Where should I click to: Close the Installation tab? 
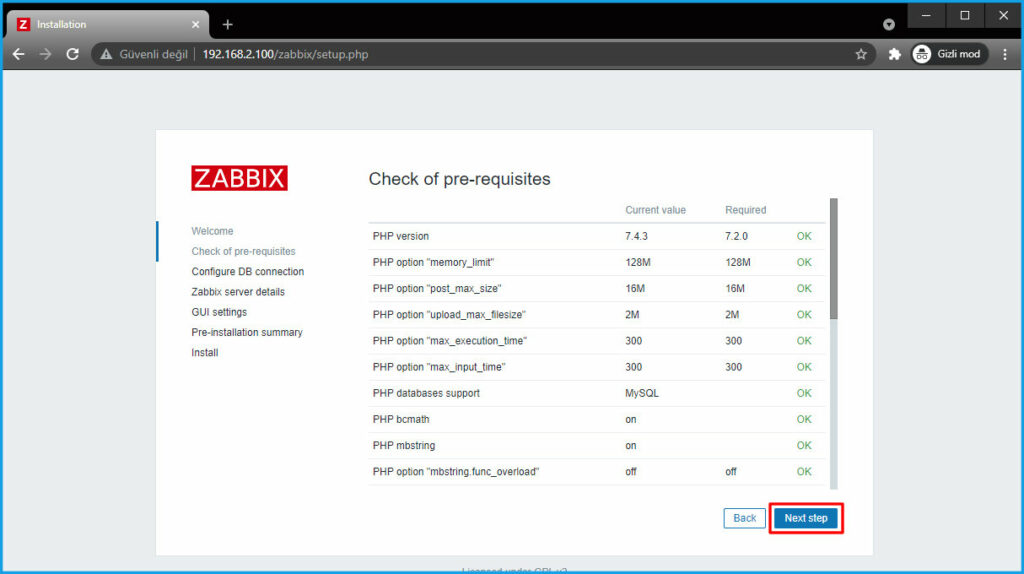click(195, 25)
